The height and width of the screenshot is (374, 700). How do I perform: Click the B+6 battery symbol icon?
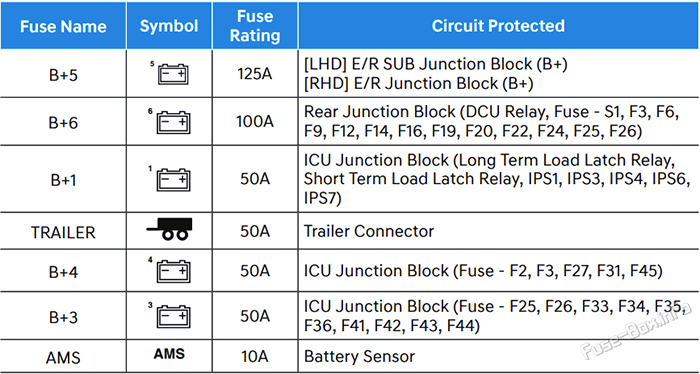pyautogui.click(x=172, y=122)
